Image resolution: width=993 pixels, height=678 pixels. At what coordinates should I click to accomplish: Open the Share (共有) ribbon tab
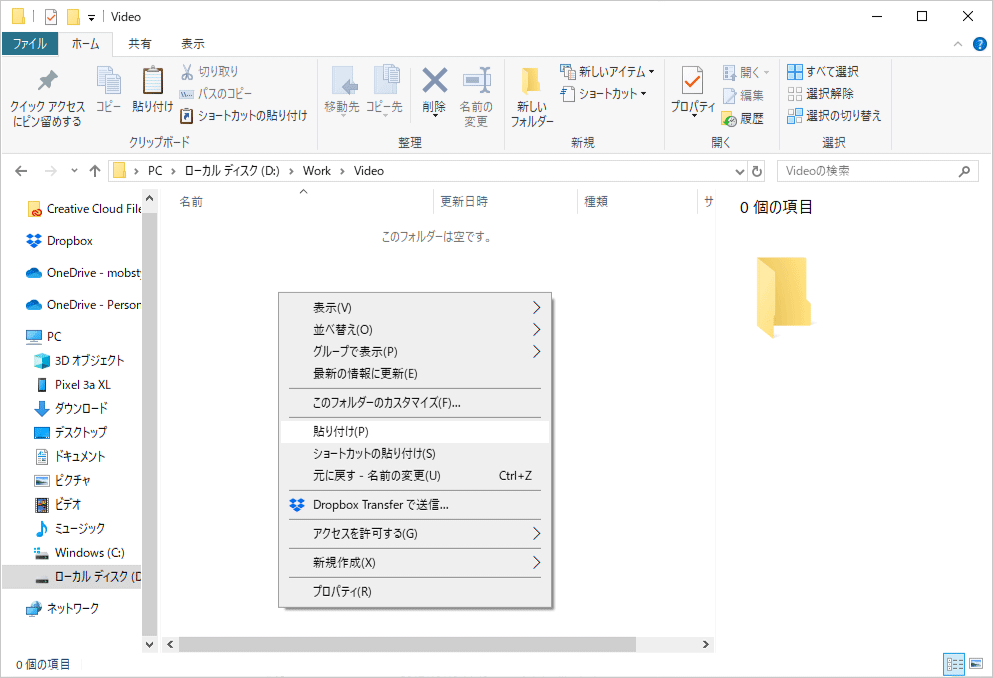(140, 44)
